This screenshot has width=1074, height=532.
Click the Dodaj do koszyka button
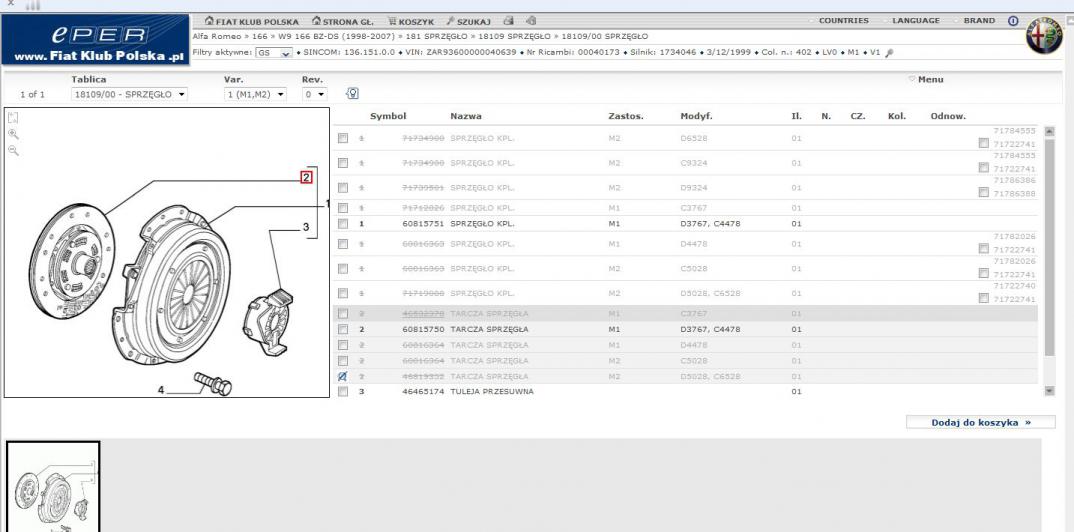979,422
